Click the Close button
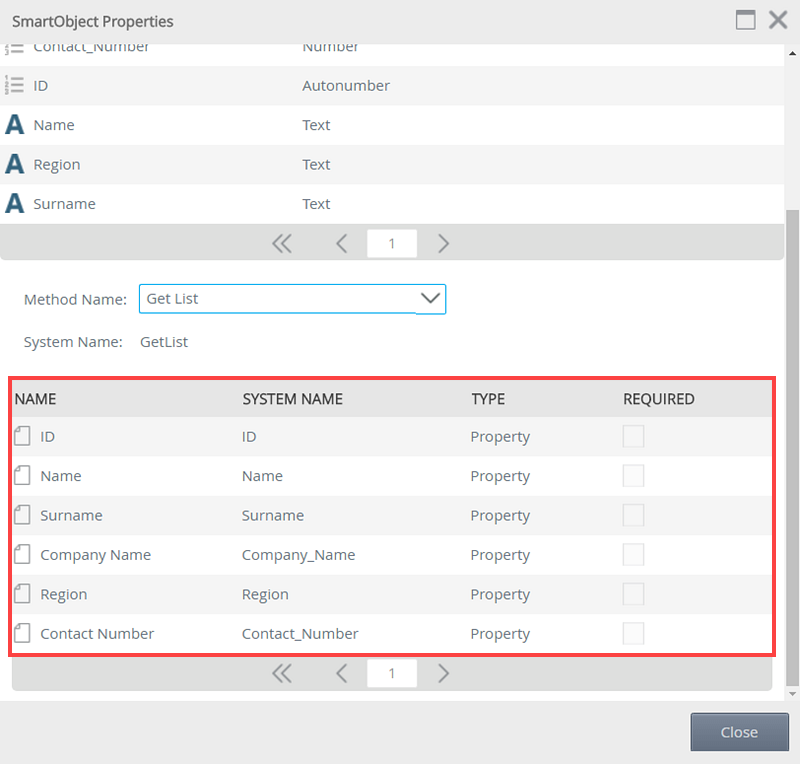 click(739, 732)
